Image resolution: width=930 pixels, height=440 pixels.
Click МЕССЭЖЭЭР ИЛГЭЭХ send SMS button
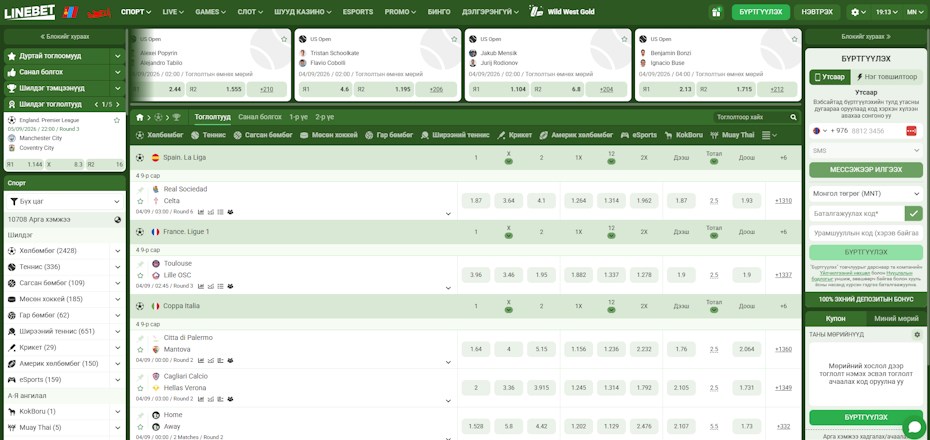click(x=866, y=170)
